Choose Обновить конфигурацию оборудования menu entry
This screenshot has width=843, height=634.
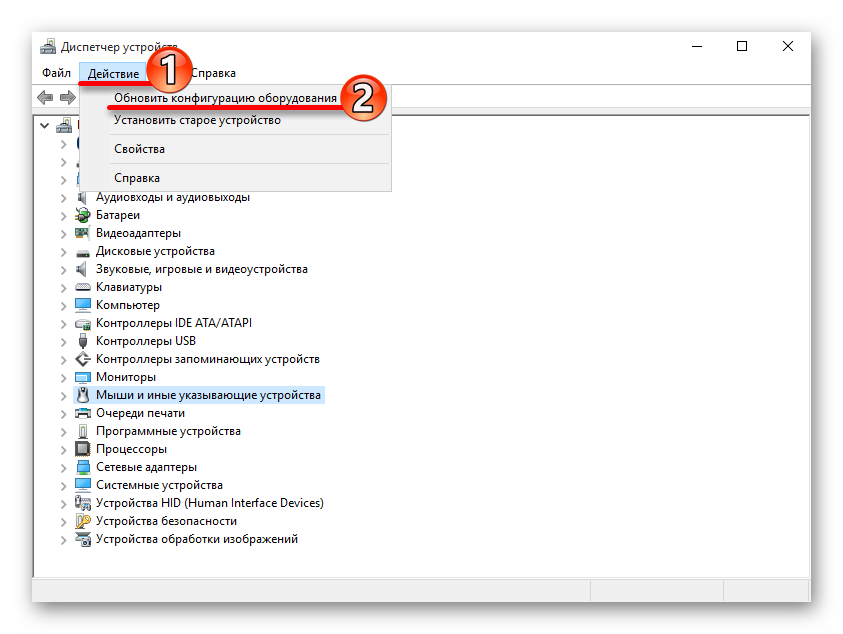point(225,99)
